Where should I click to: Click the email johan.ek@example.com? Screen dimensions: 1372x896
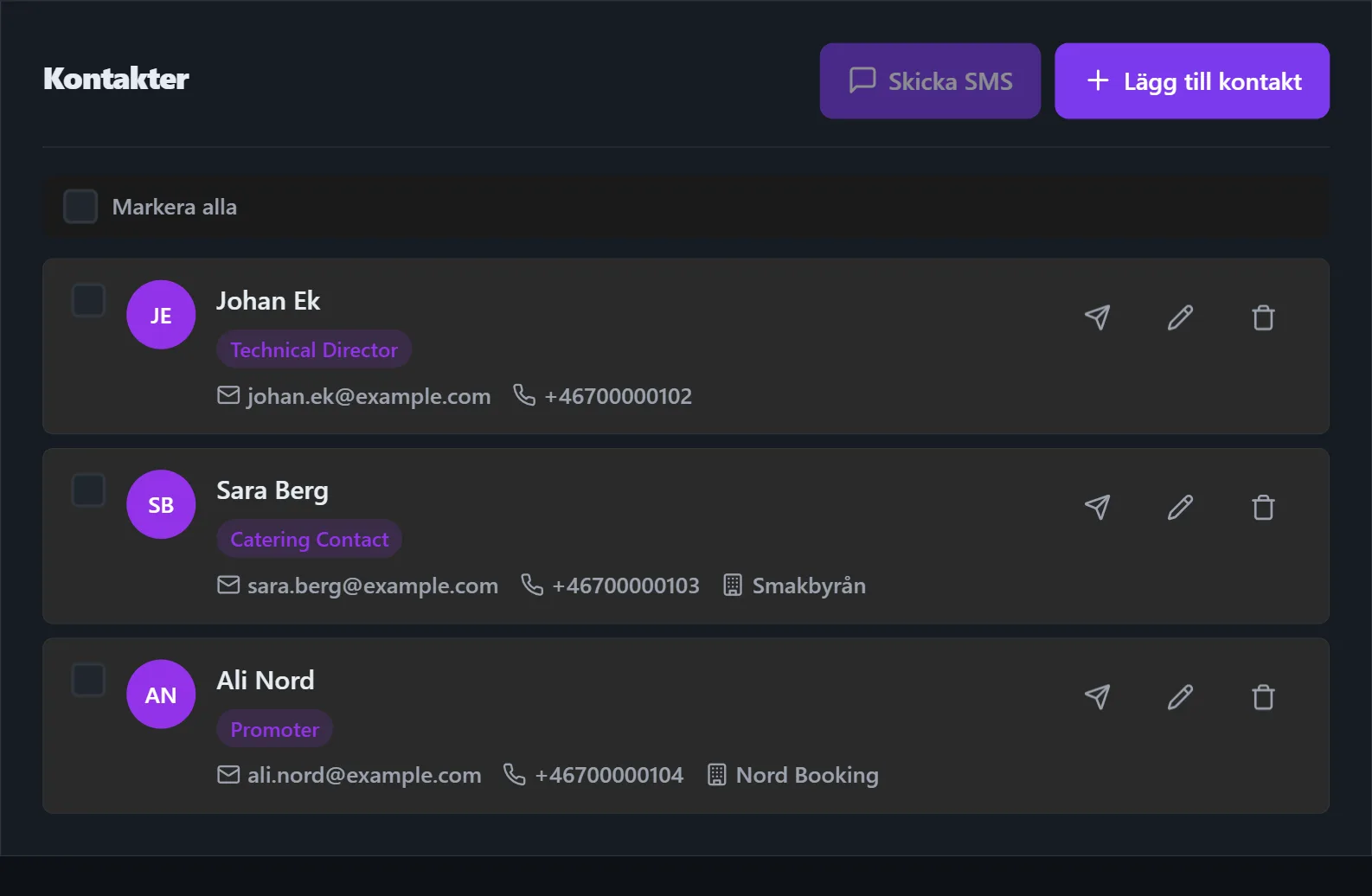369,396
